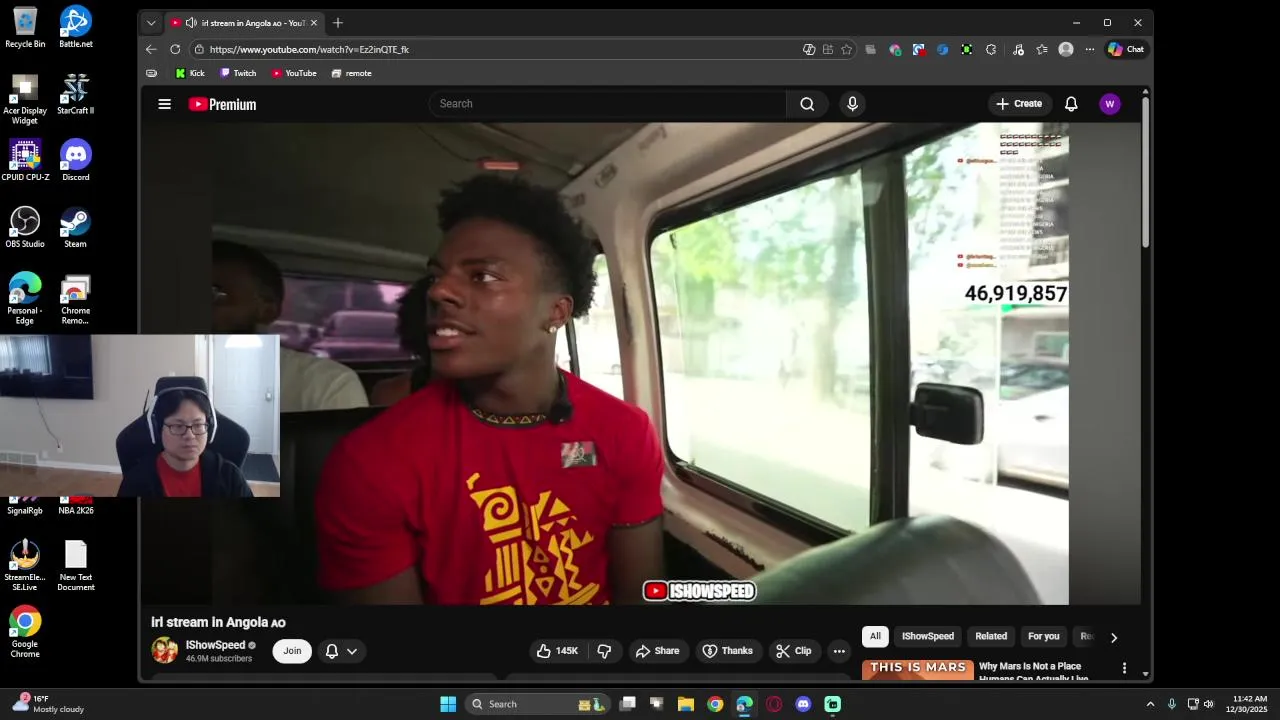Open a new browser tab with plus

point(338,22)
